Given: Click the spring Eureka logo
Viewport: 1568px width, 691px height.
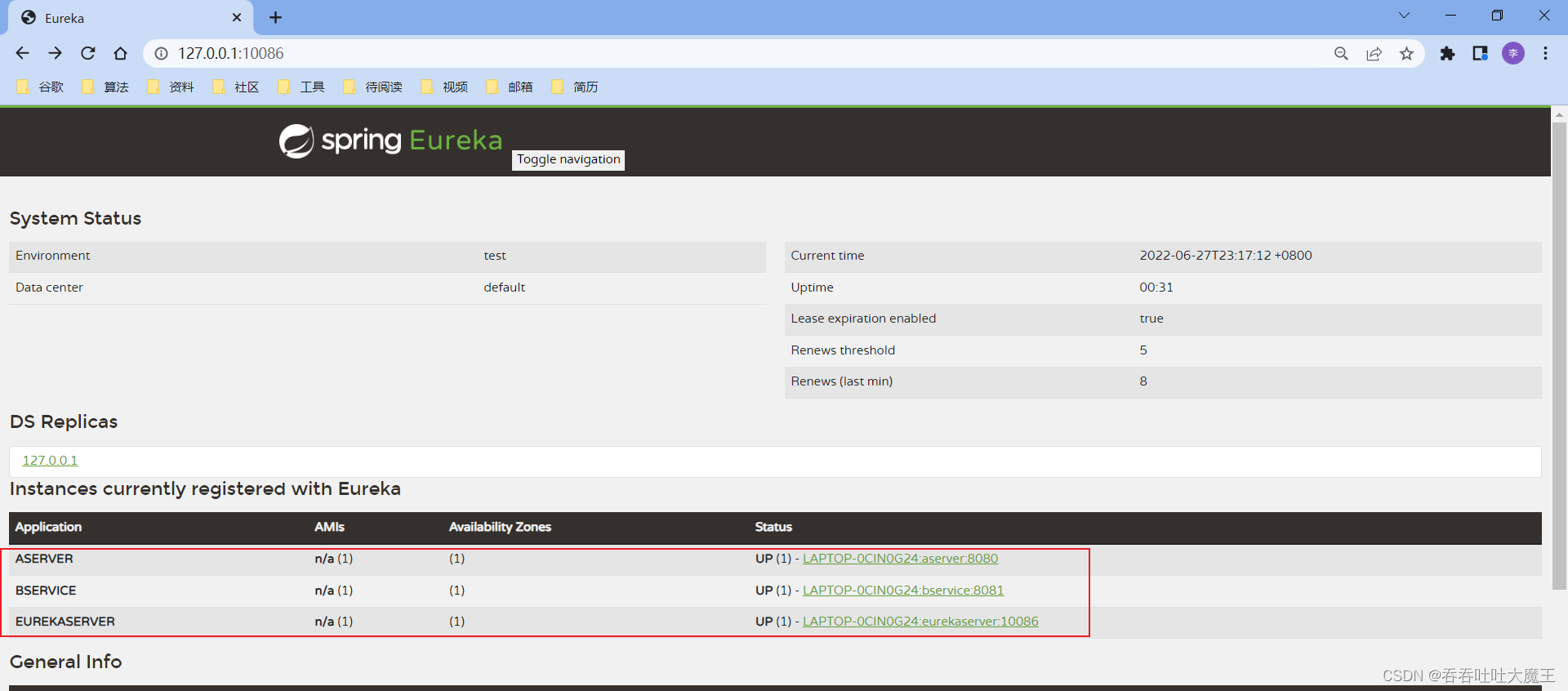Looking at the screenshot, I should pyautogui.click(x=390, y=140).
